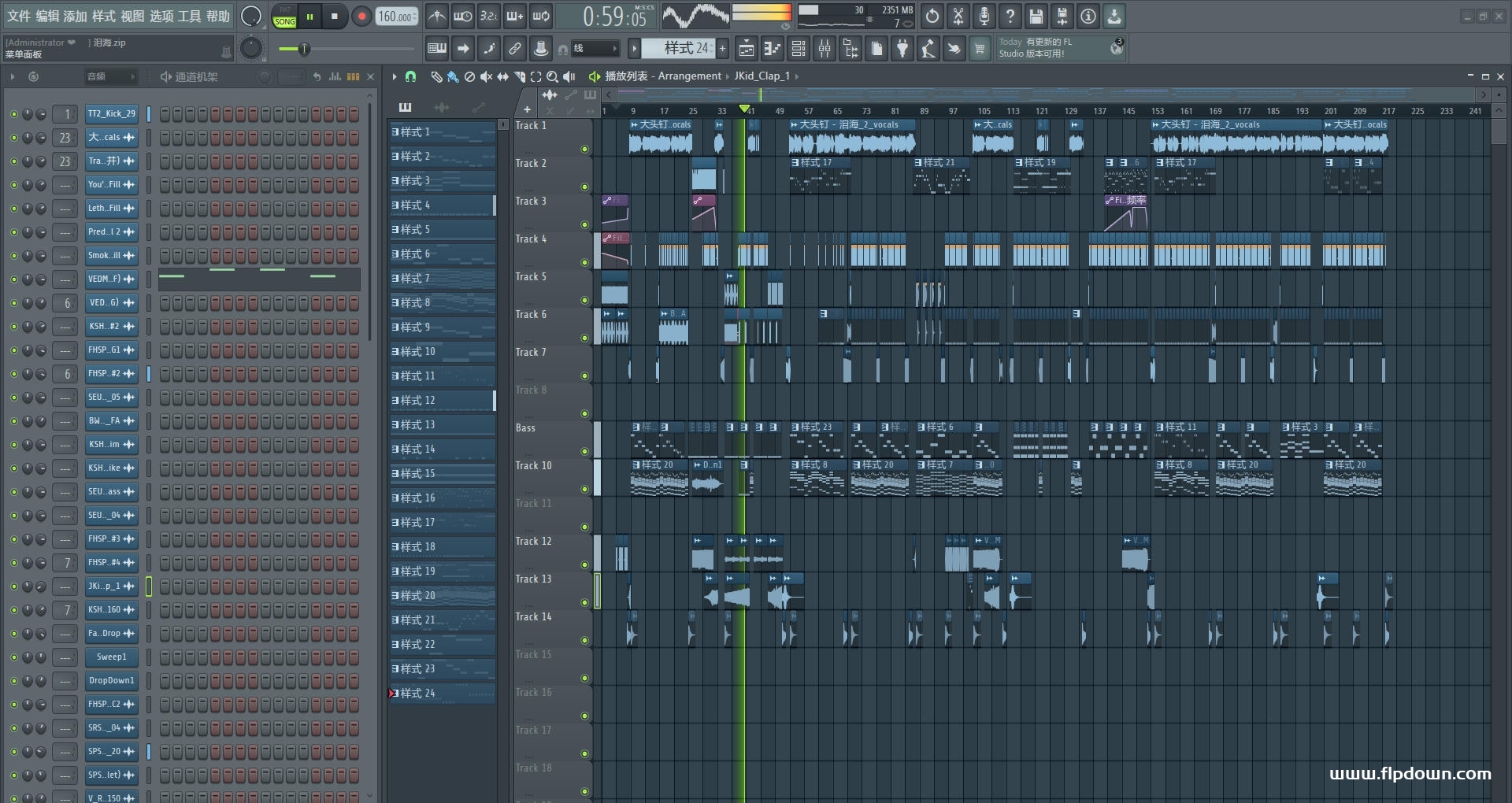This screenshot has width=1512, height=803.
Task: Open the 线 snap setting dropdown
Action: pos(596,49)
